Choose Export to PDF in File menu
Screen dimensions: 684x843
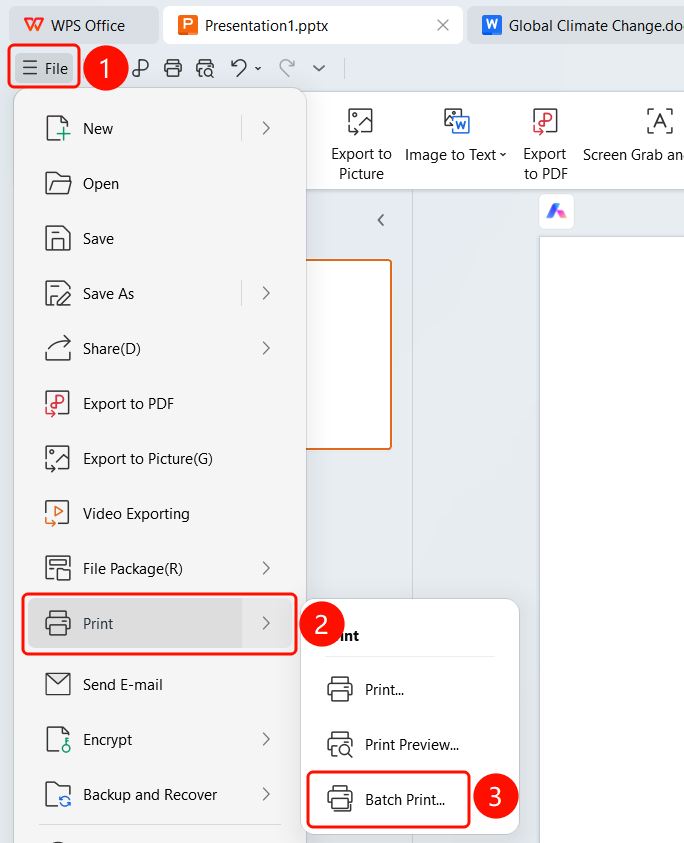click(160, 404)
